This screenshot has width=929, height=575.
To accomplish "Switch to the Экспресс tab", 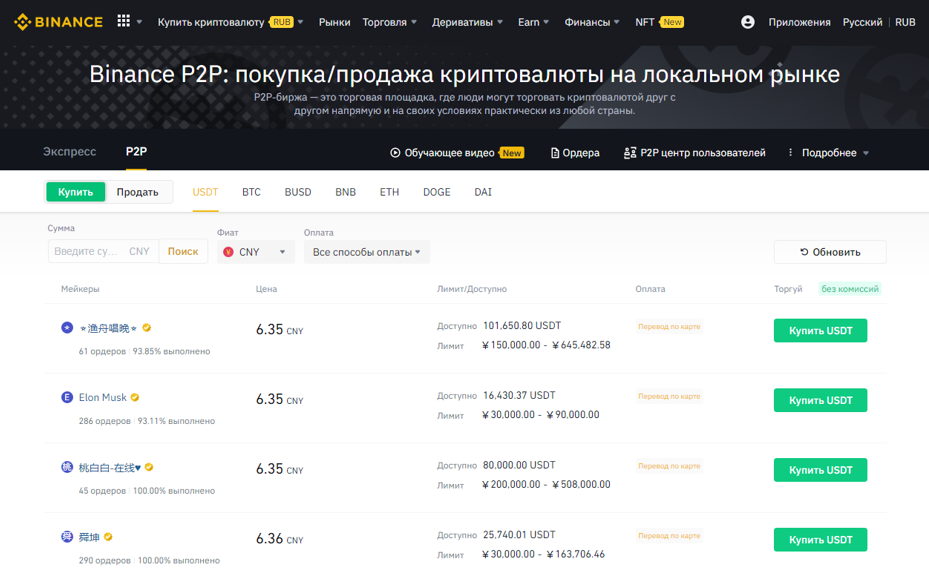I will tap(69, 152).
